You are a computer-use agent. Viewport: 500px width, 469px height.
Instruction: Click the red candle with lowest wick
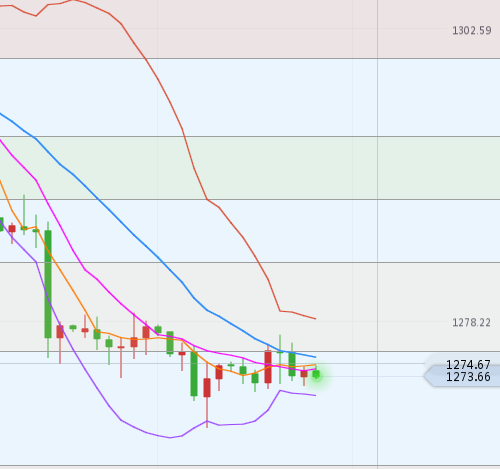coord(207,388)
